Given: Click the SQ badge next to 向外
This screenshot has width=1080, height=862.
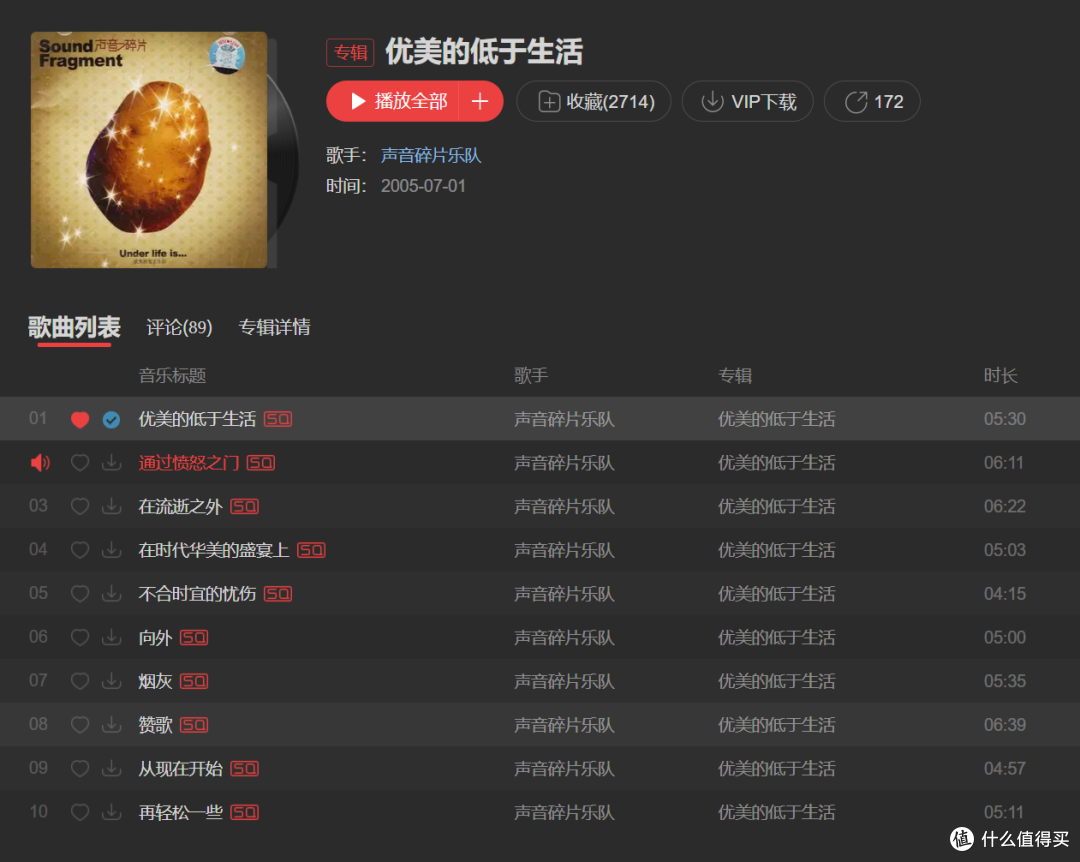Looking at the screenshot, I should [194, 637].
